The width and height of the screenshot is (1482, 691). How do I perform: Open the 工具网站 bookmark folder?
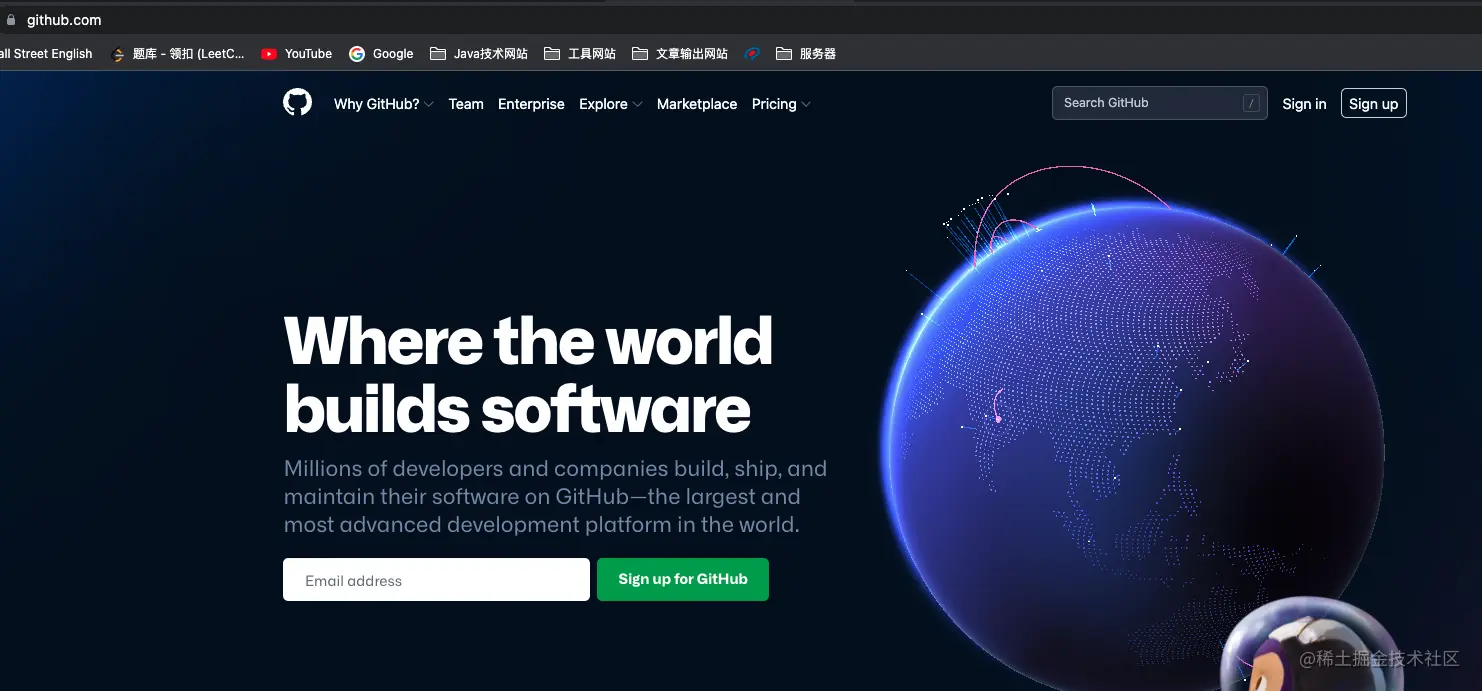click(580, 54)
